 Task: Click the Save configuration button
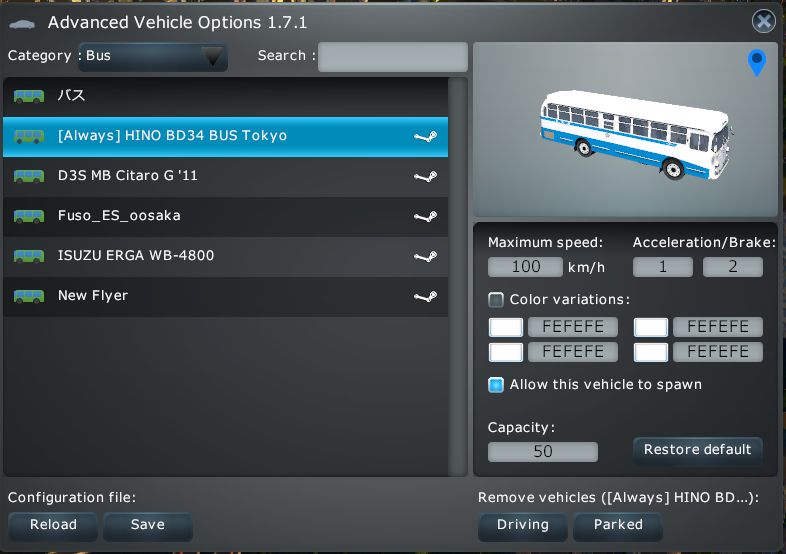click(148, 525)
